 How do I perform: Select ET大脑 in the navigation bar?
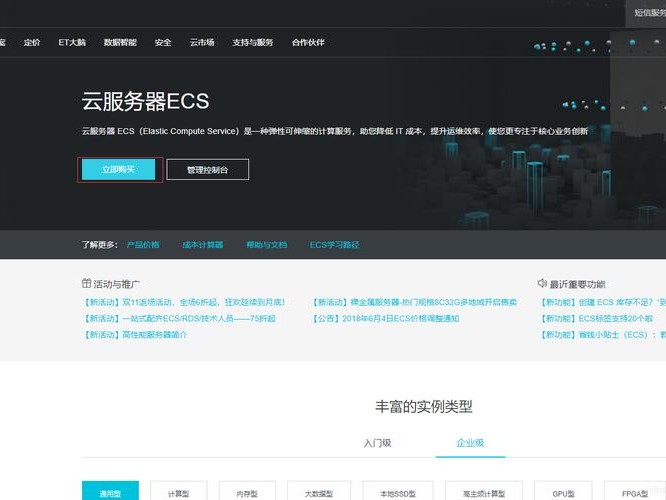pyautogui.click(x=72, y=42)
